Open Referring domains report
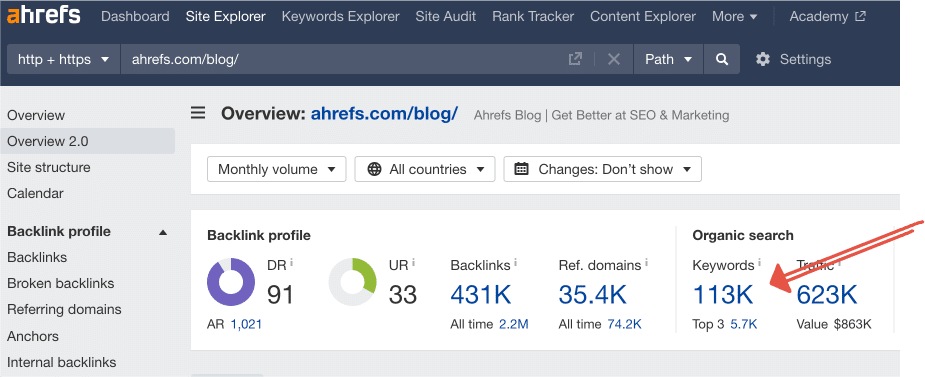The width and height of the screenshot is (925, 377). (64, 309)
